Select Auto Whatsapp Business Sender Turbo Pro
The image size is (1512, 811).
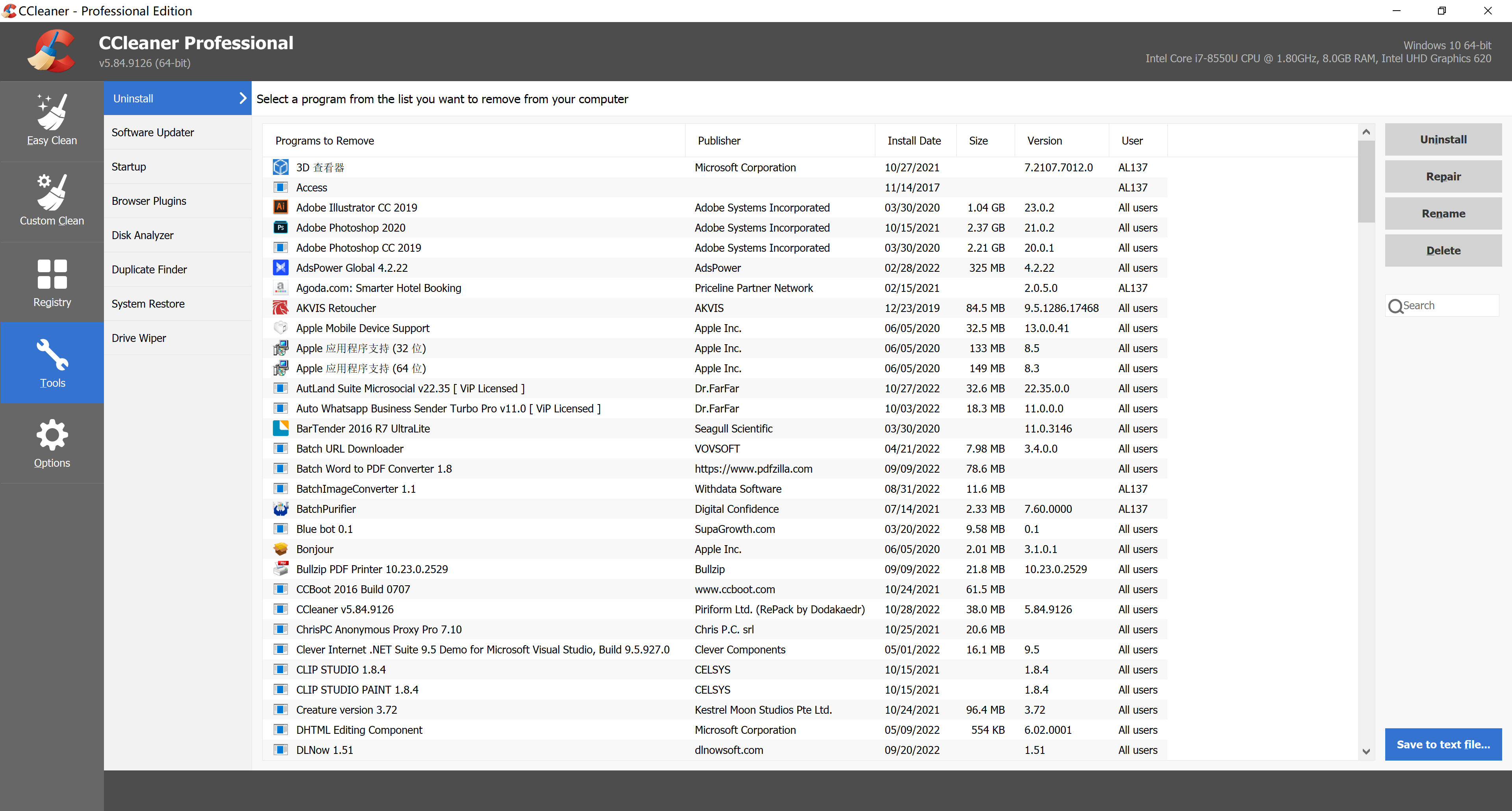pyautogui.click(x=715, y=408)
